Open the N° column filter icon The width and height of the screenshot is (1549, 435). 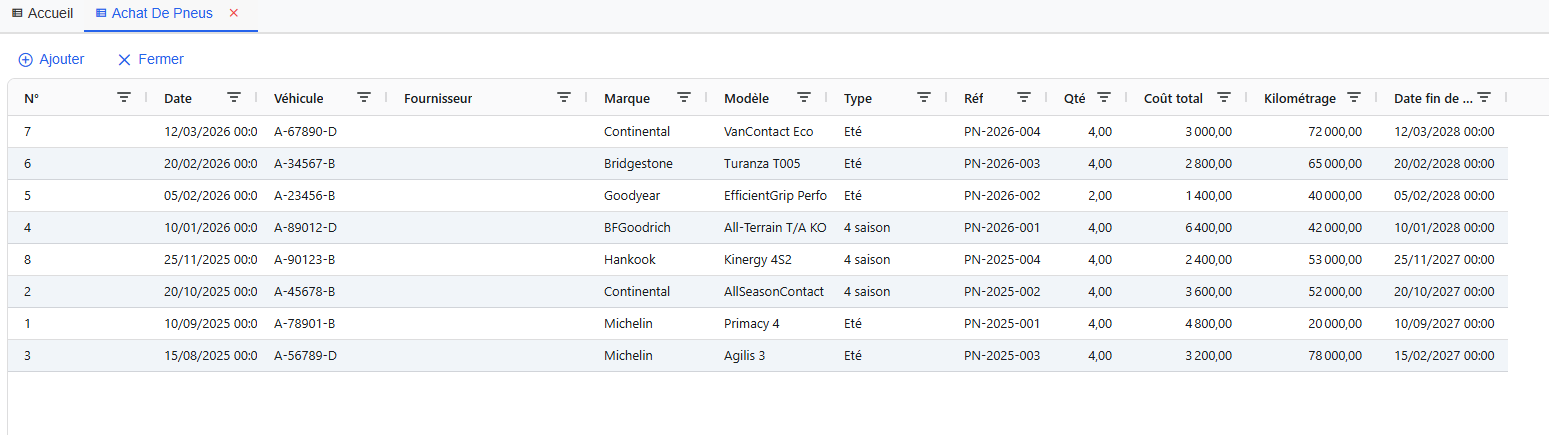[124, 97]
